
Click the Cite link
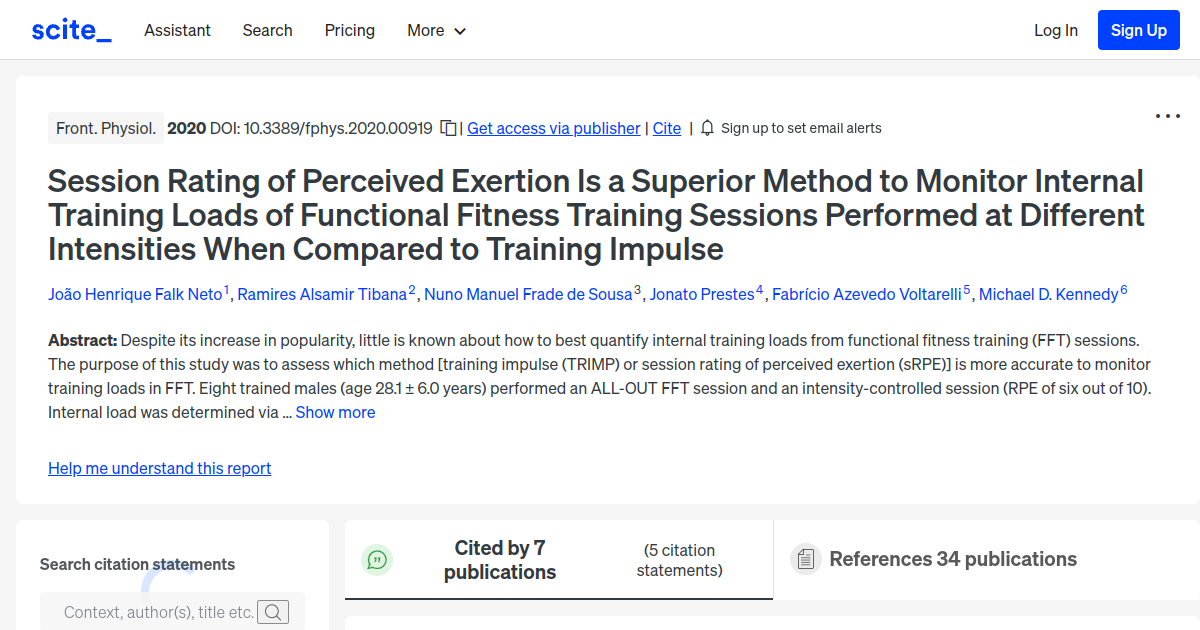pyautogui.click(x=666, y=128)
